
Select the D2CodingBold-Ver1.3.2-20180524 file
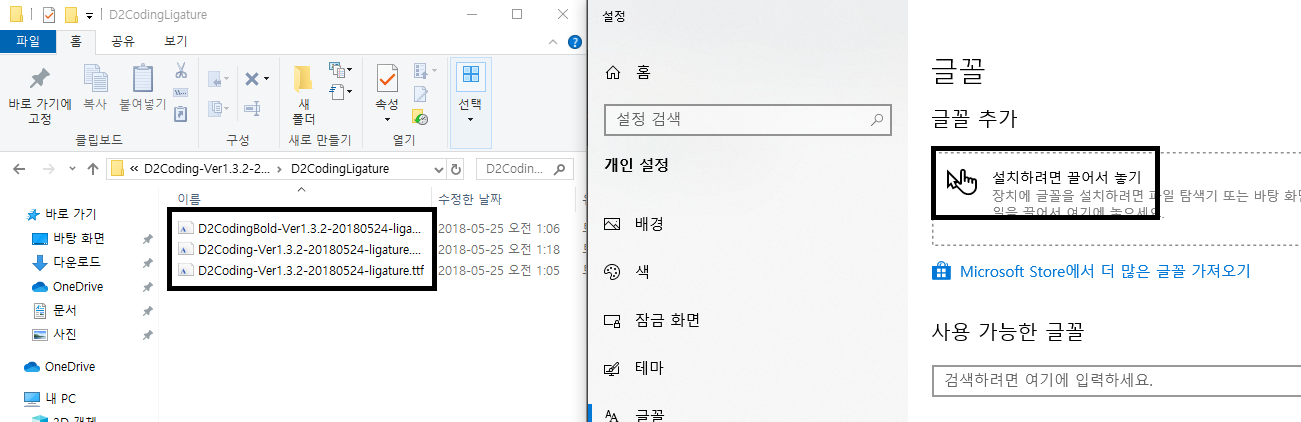300,228
